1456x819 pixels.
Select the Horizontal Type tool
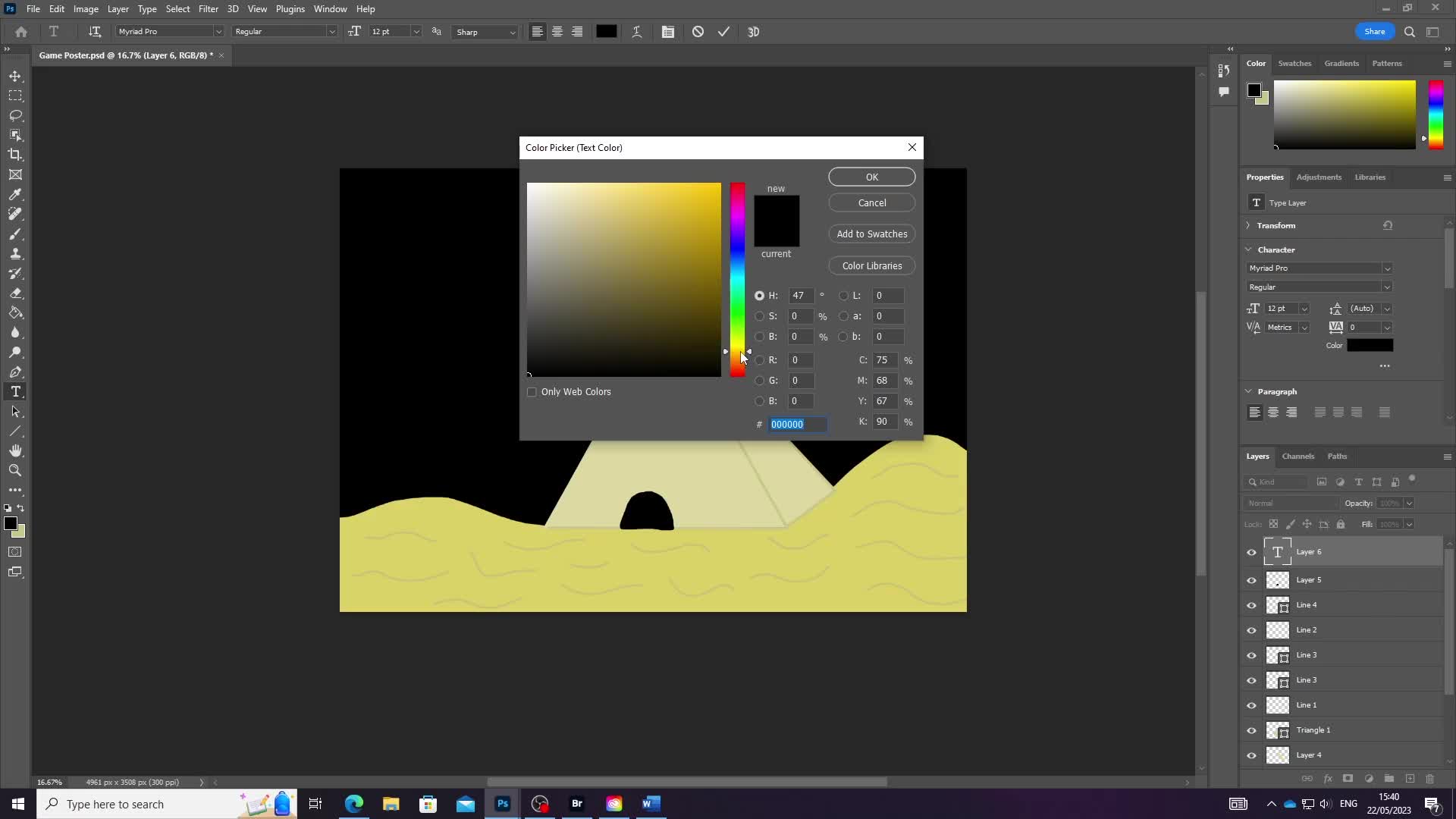click(x=15, y=391)
